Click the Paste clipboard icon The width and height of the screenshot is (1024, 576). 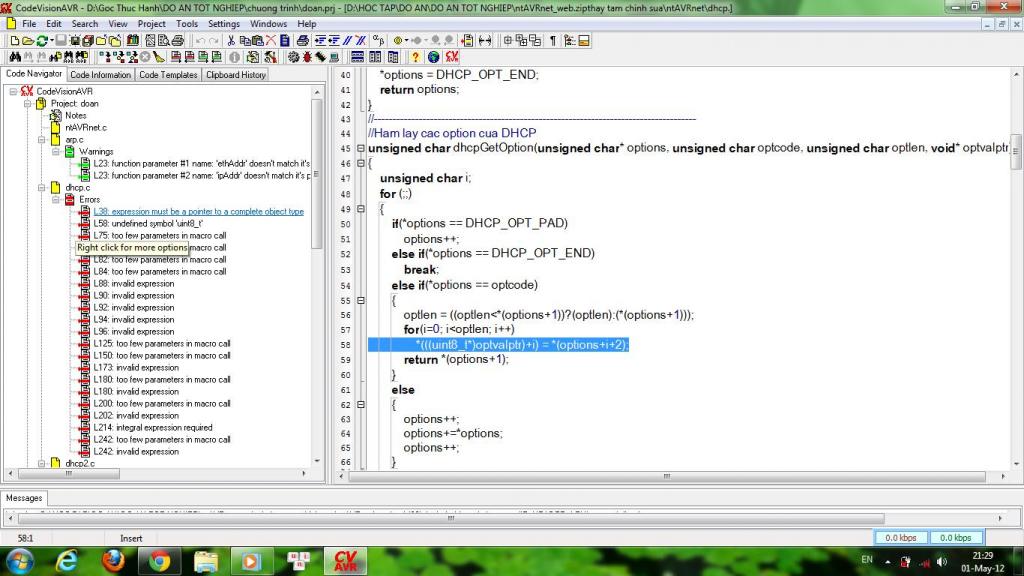pyautogui.click(x=258, y=40)
